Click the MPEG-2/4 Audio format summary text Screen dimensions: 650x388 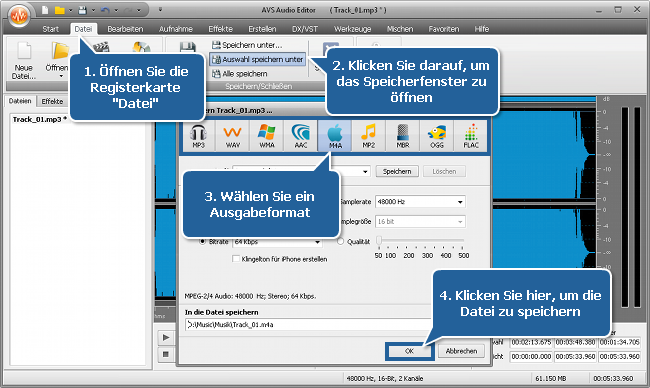point(250,296)
